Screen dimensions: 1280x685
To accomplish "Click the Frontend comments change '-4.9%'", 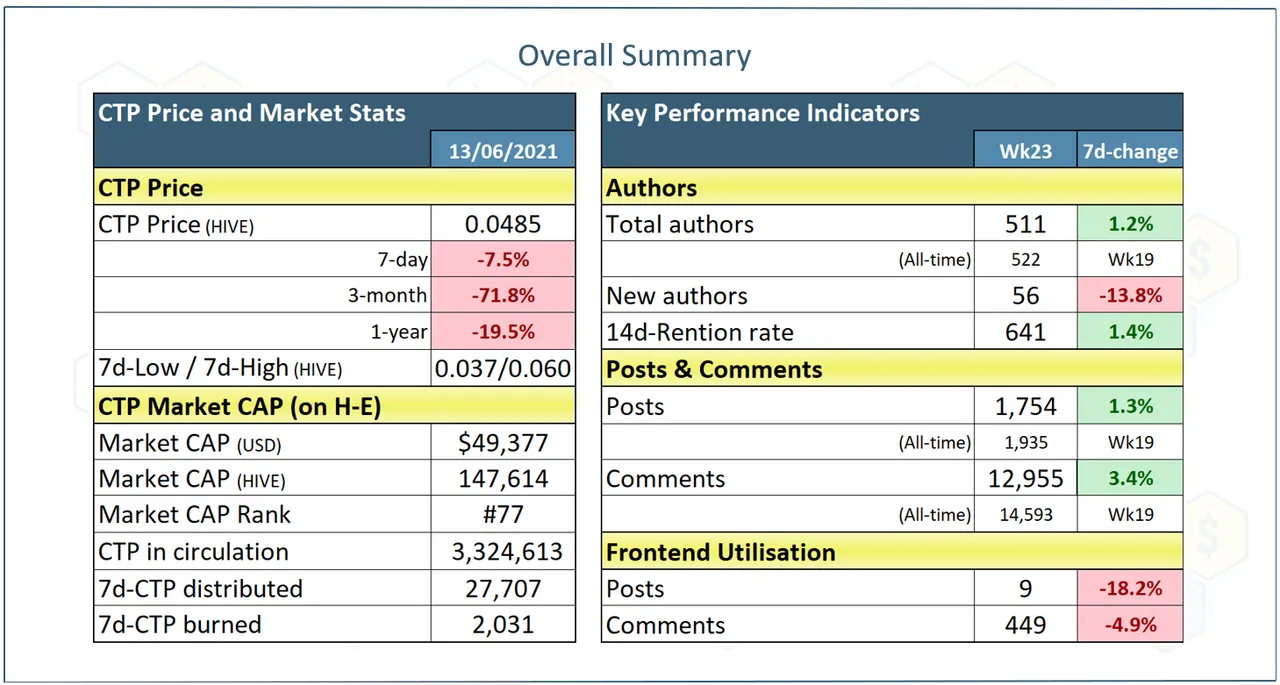I will click(1130, 625).
